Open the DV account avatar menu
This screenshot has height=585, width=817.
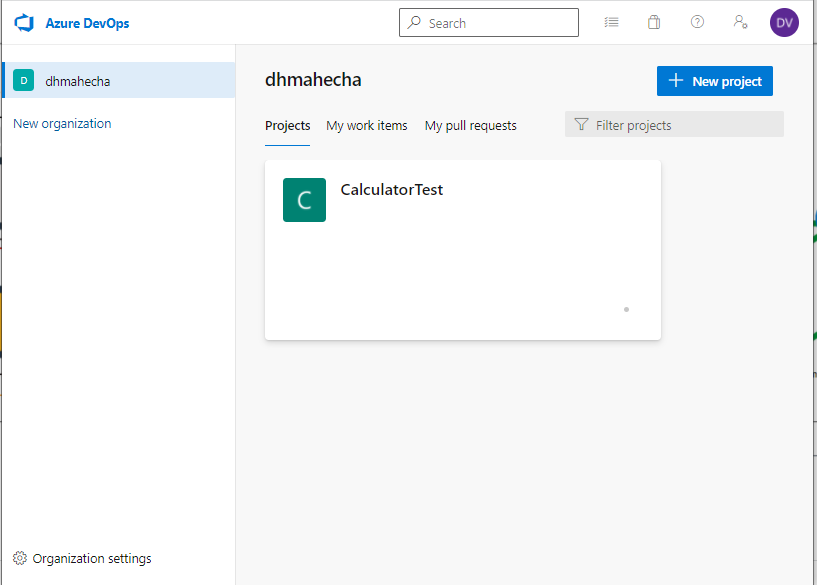(x=784, y=22)
